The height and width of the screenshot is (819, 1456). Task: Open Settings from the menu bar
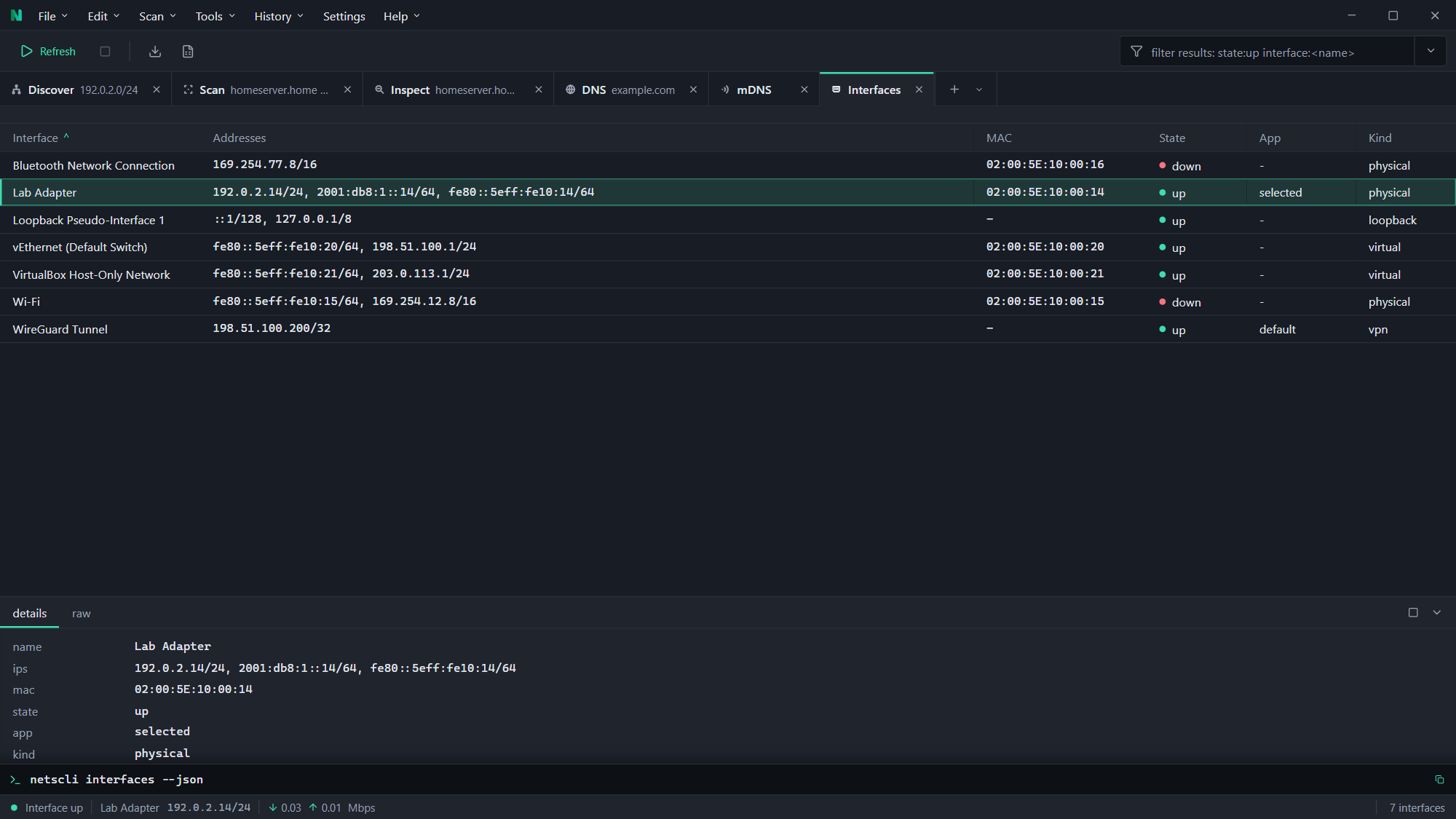[344, 16]
